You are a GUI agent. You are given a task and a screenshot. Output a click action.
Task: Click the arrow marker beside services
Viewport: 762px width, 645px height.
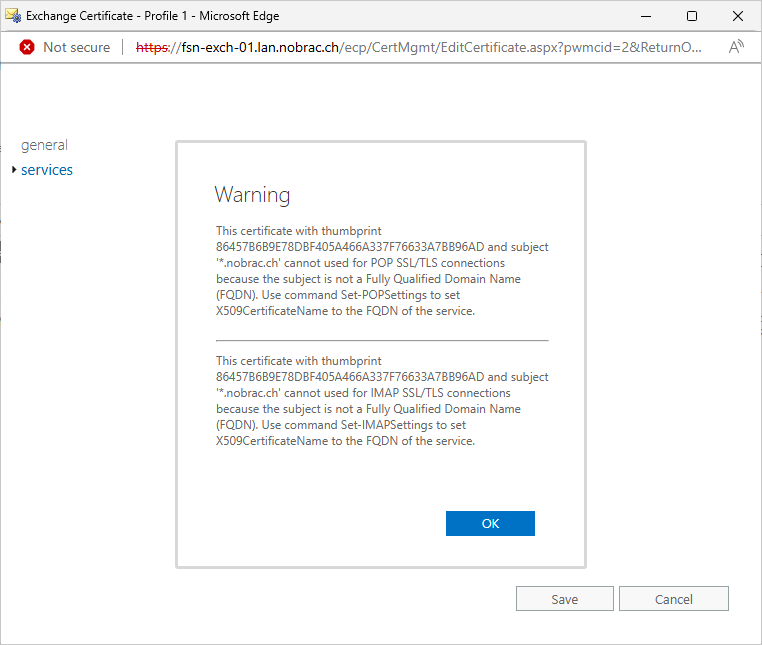14,169
